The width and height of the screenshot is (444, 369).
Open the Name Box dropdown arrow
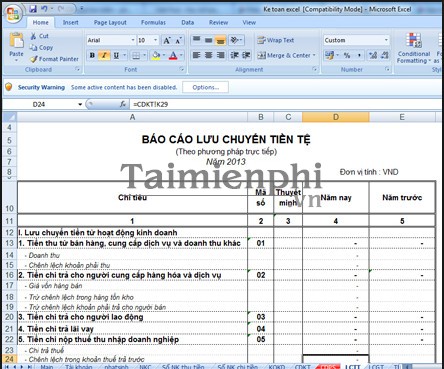80,104
